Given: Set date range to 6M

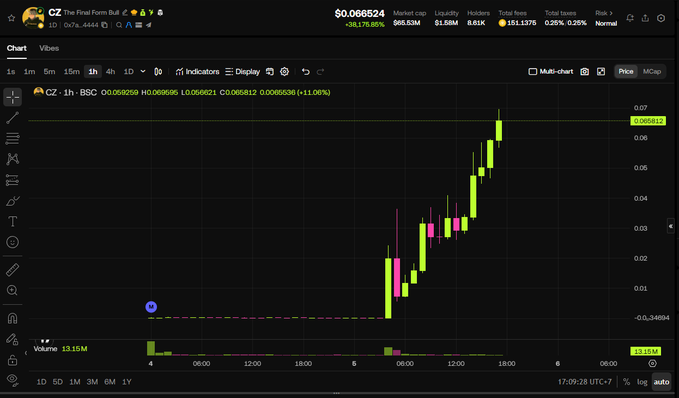Looking at the screenshot, I should pos(110,382).
